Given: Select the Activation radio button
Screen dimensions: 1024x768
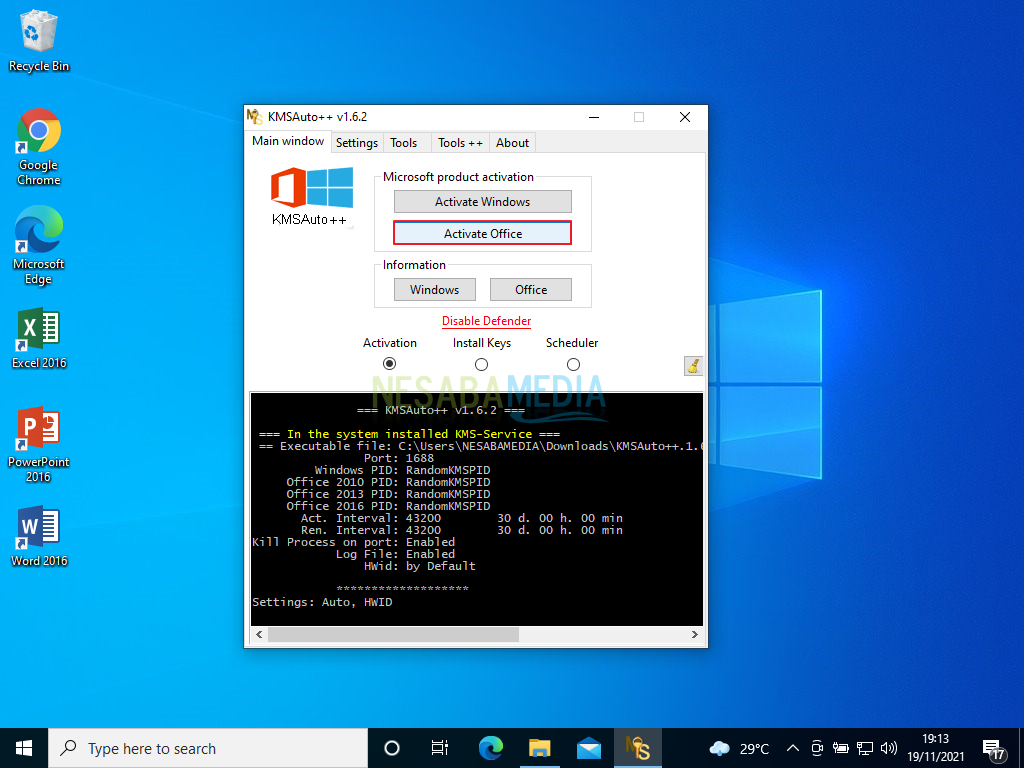Looking at the screenshot, I should point(389,364).
